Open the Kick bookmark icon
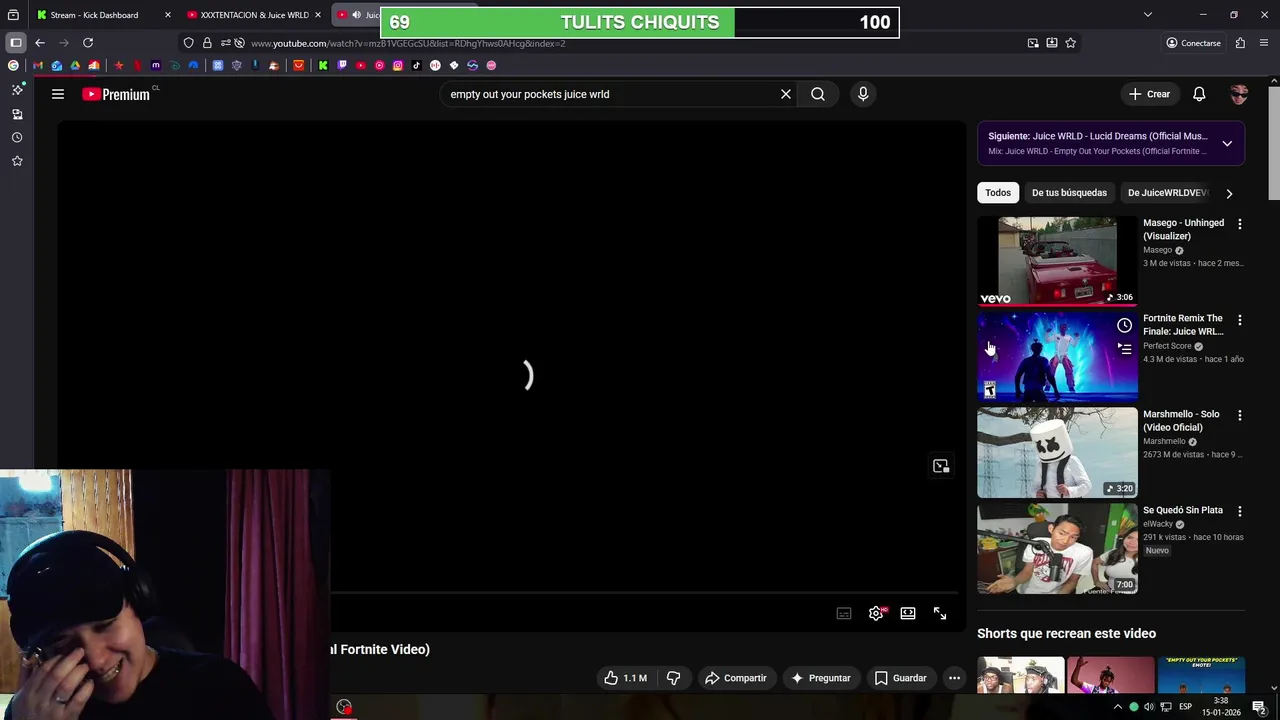 [323, 65]
